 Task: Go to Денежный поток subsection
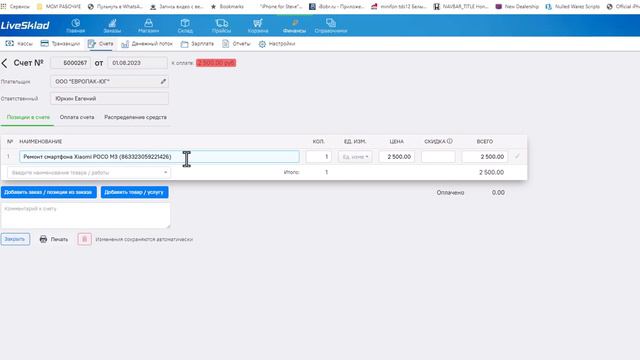147,44
